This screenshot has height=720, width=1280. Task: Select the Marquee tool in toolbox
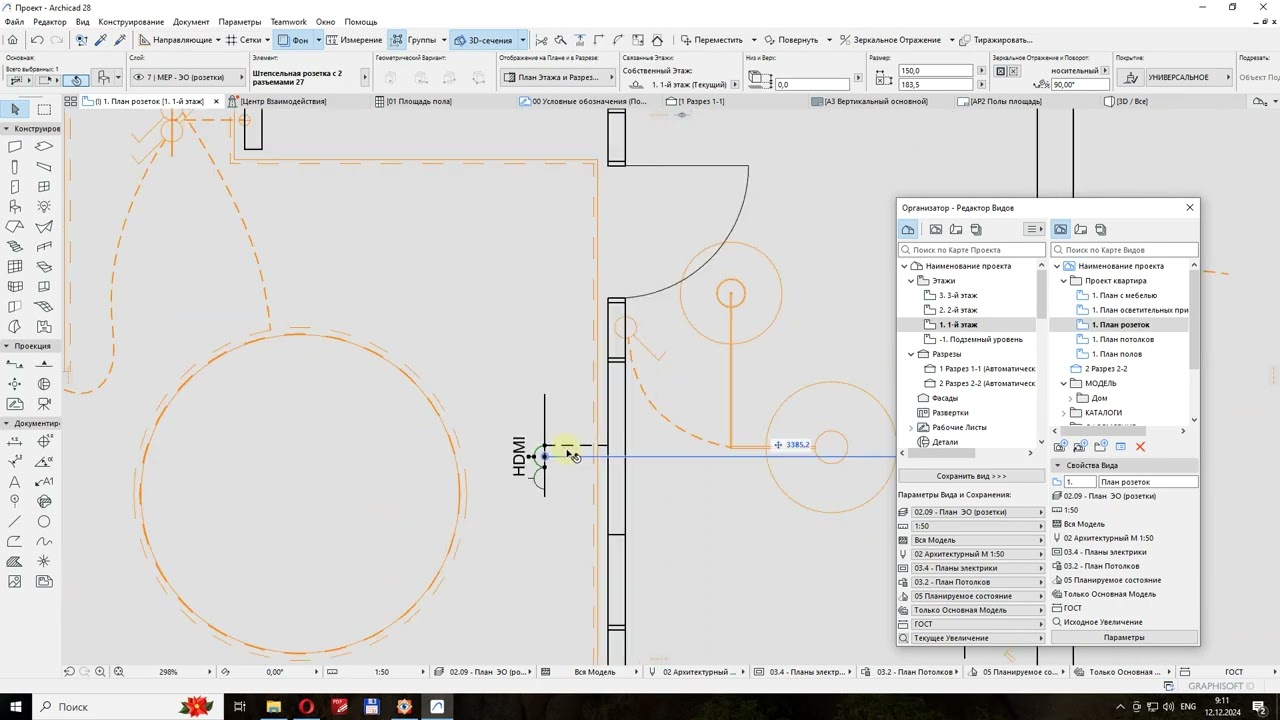44,109
